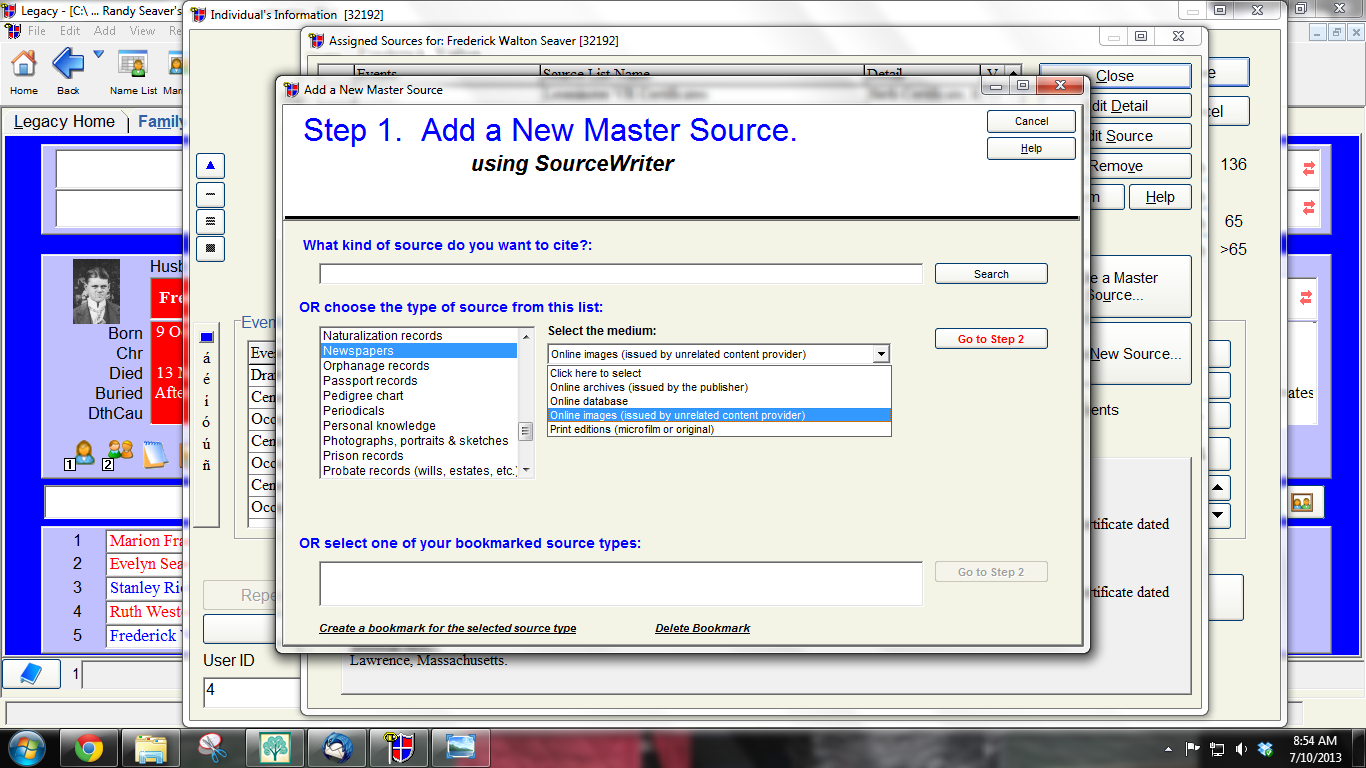Click the bookmarked source types list box
This screenshot has height=768, width=1366.
[621, 584]
